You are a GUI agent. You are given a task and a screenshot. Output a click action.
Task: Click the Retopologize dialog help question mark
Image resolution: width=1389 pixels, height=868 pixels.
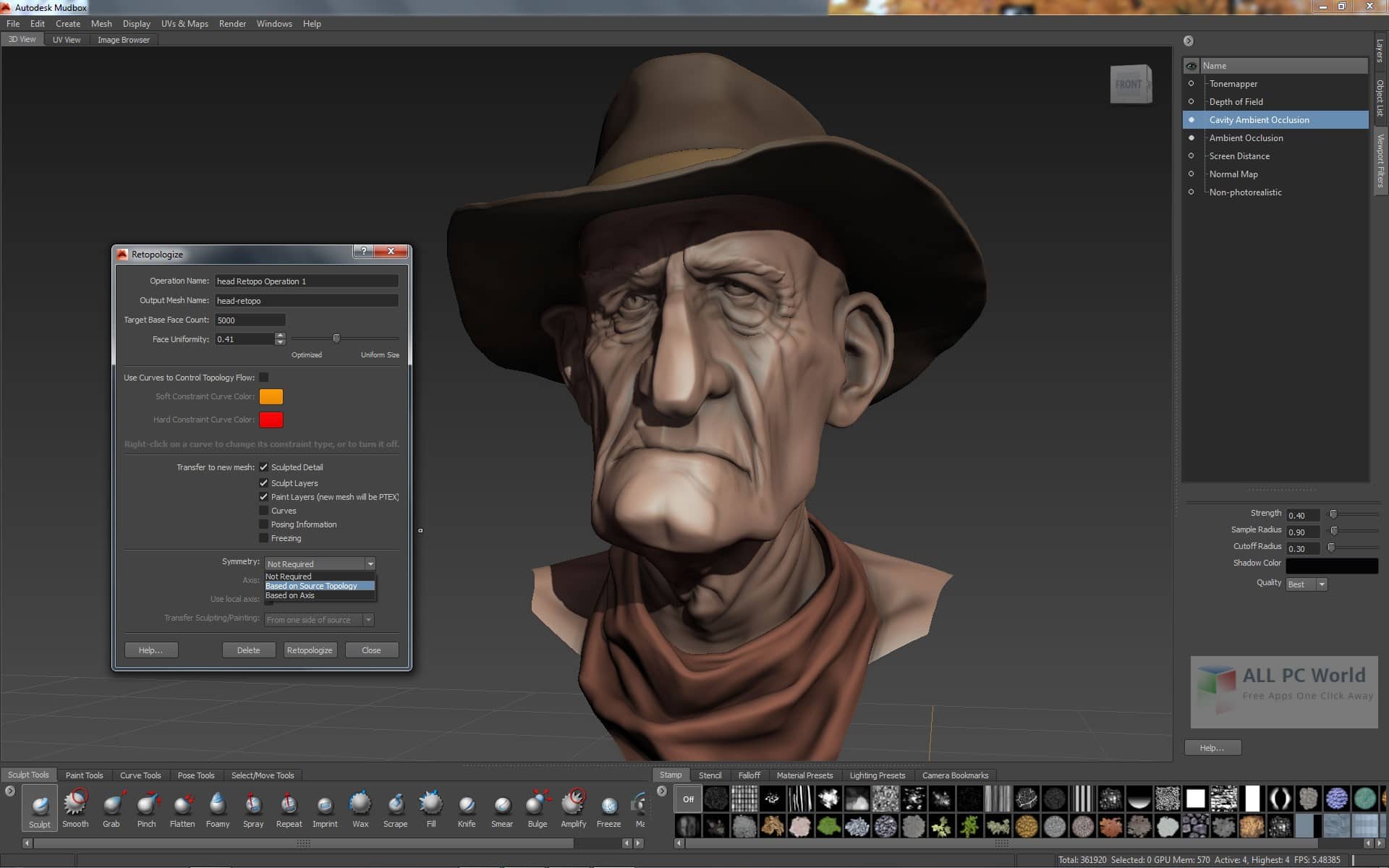pyautogui.click(x=364, y=251)
